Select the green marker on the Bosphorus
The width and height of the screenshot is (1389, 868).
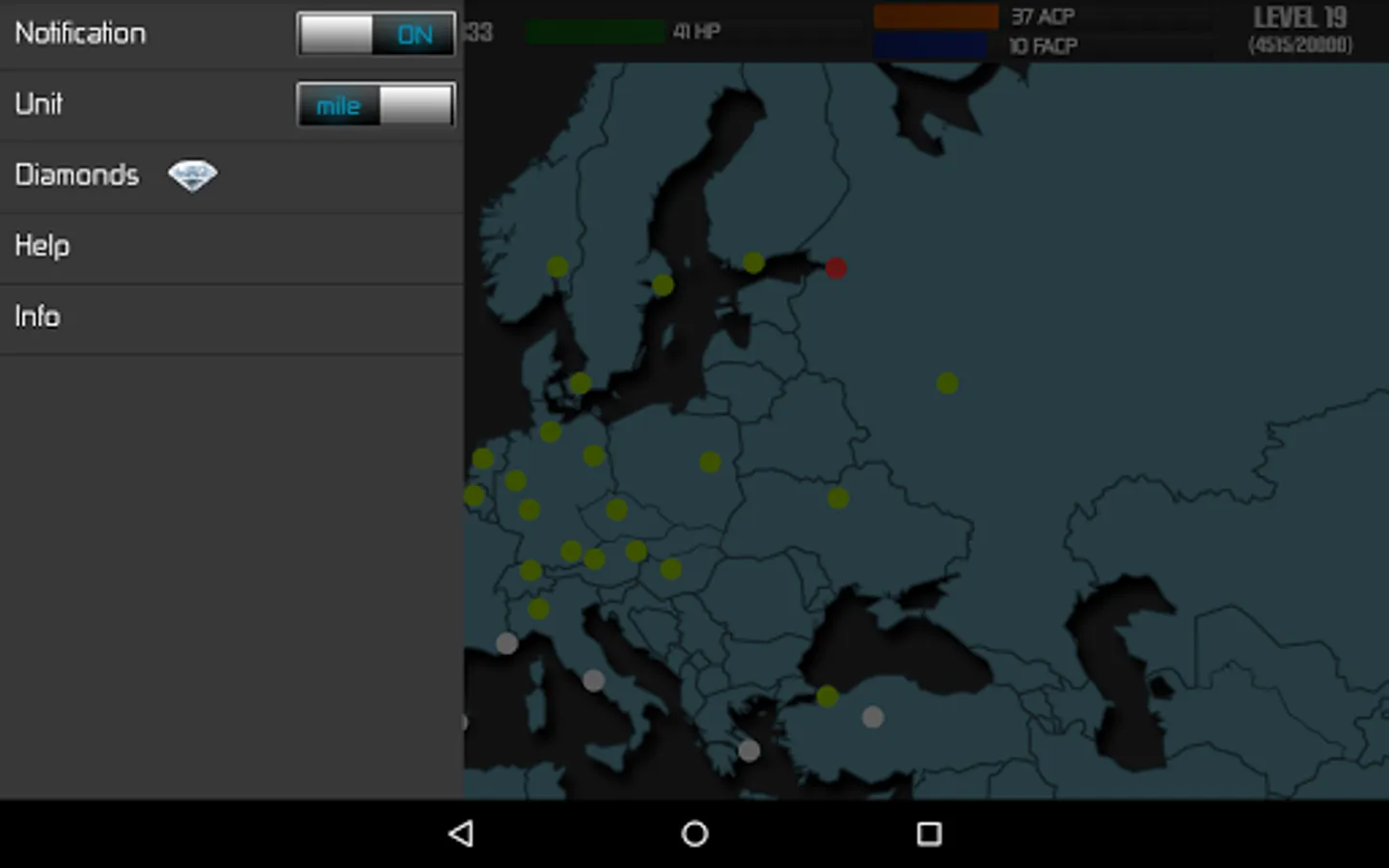click(x=827, y=695)
